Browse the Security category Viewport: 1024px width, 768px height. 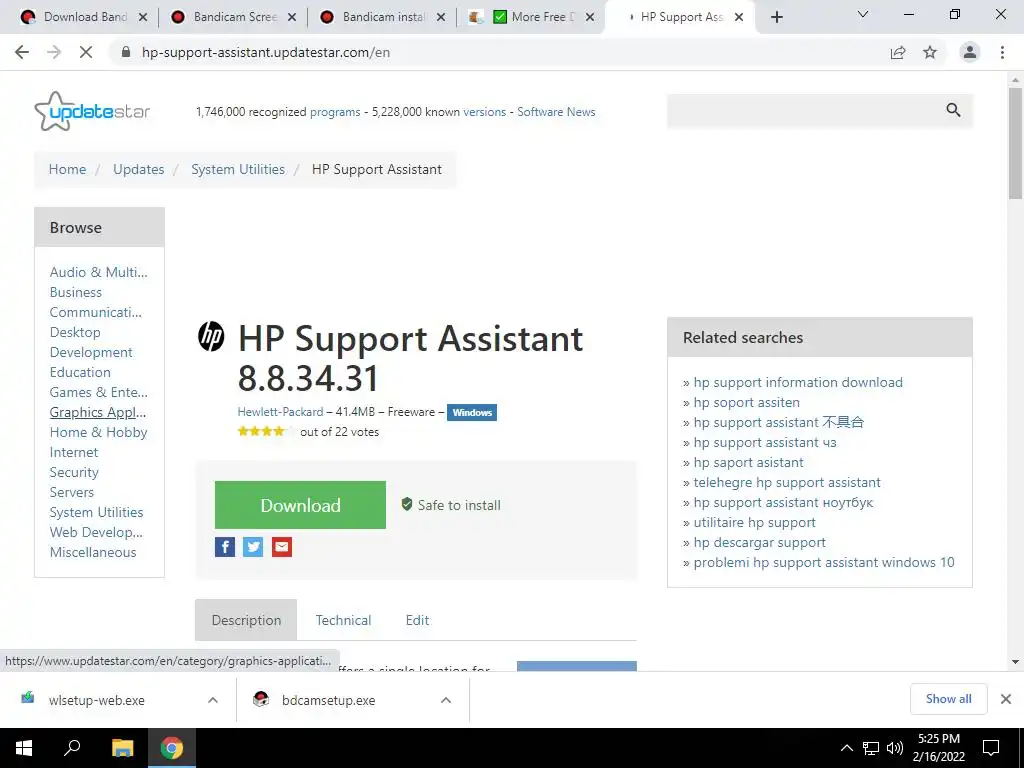coord(74,472)
